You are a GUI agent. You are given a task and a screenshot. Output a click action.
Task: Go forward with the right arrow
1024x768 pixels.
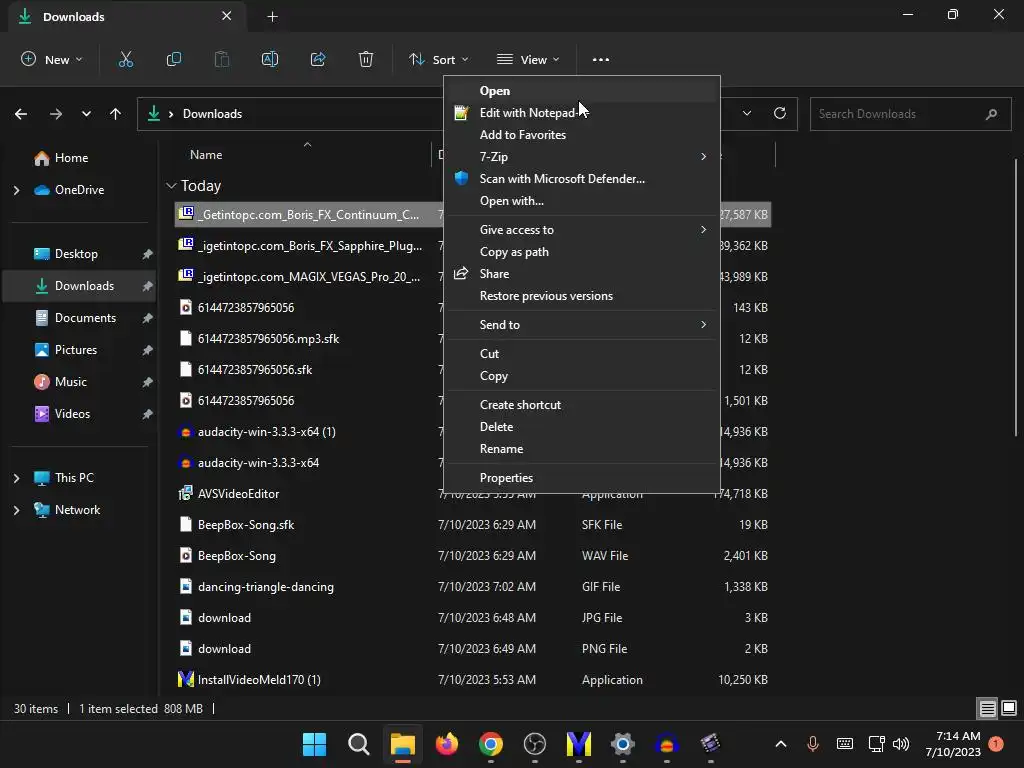click(56, 114)
